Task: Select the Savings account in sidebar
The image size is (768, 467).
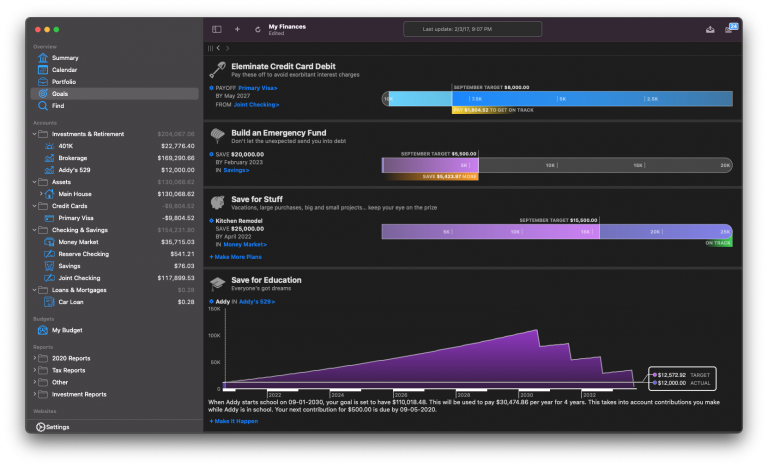Action: click(114, 266)
